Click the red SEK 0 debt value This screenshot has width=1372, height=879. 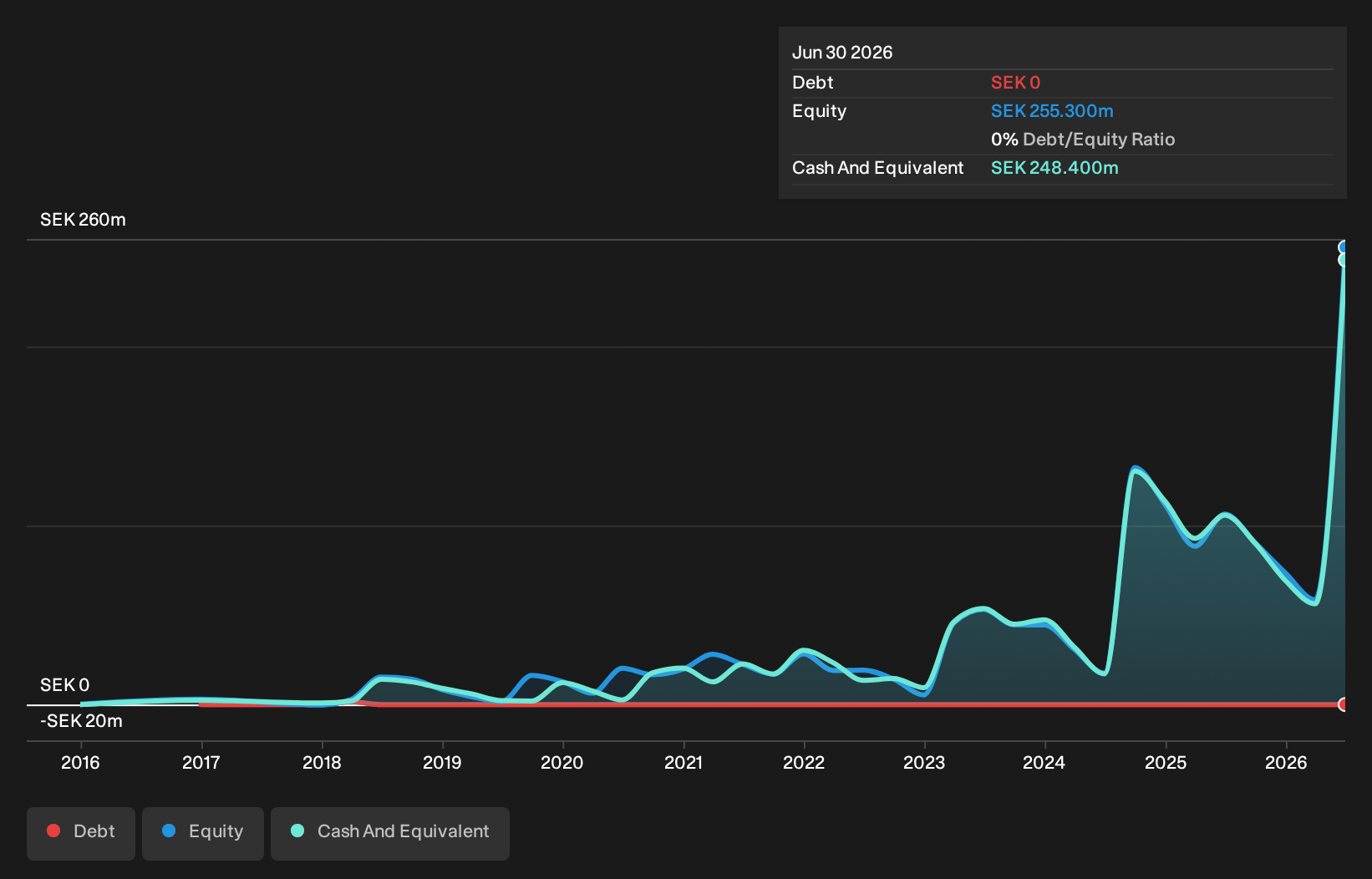click(x=1015, y=83)
